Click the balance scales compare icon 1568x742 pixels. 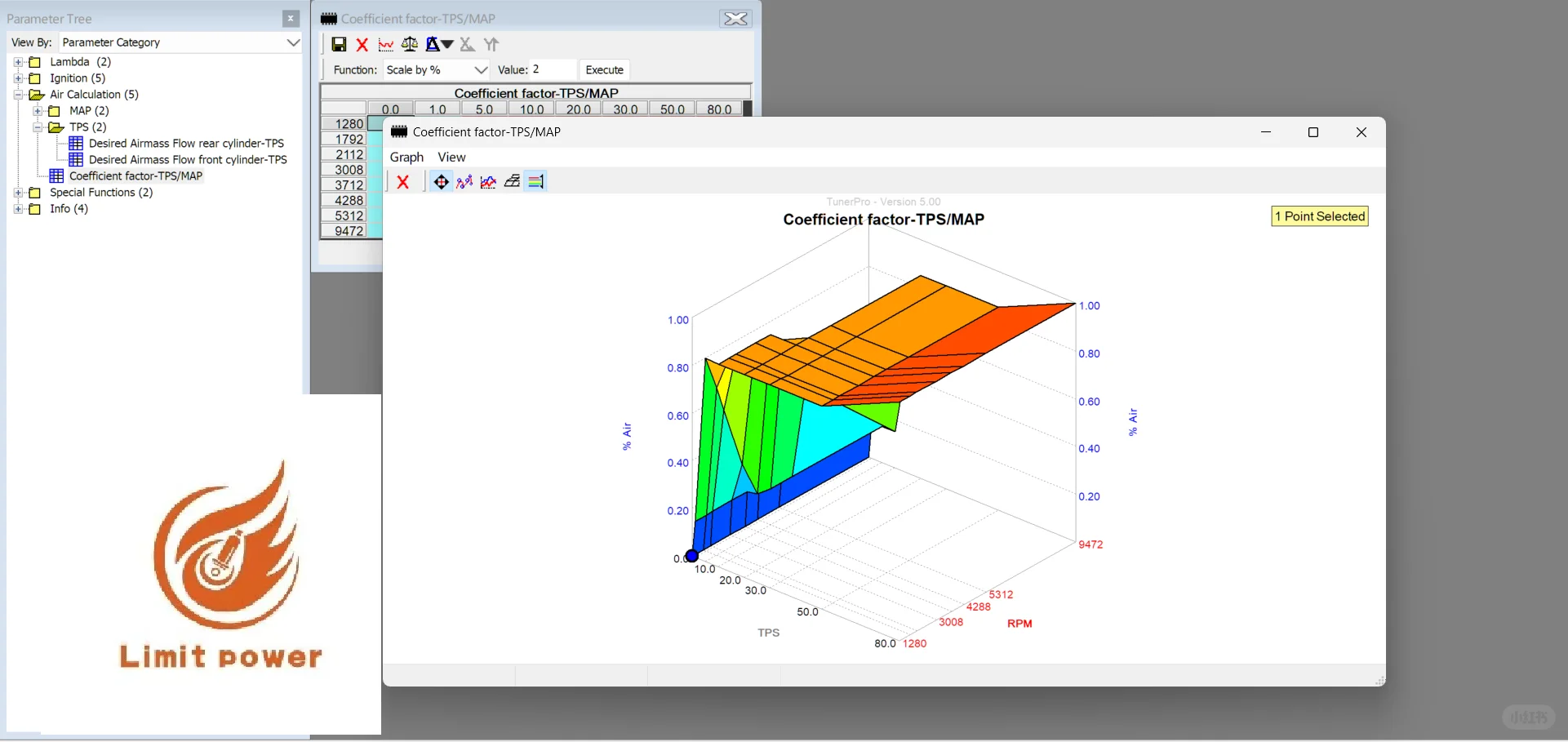click(x=410, y=44)
